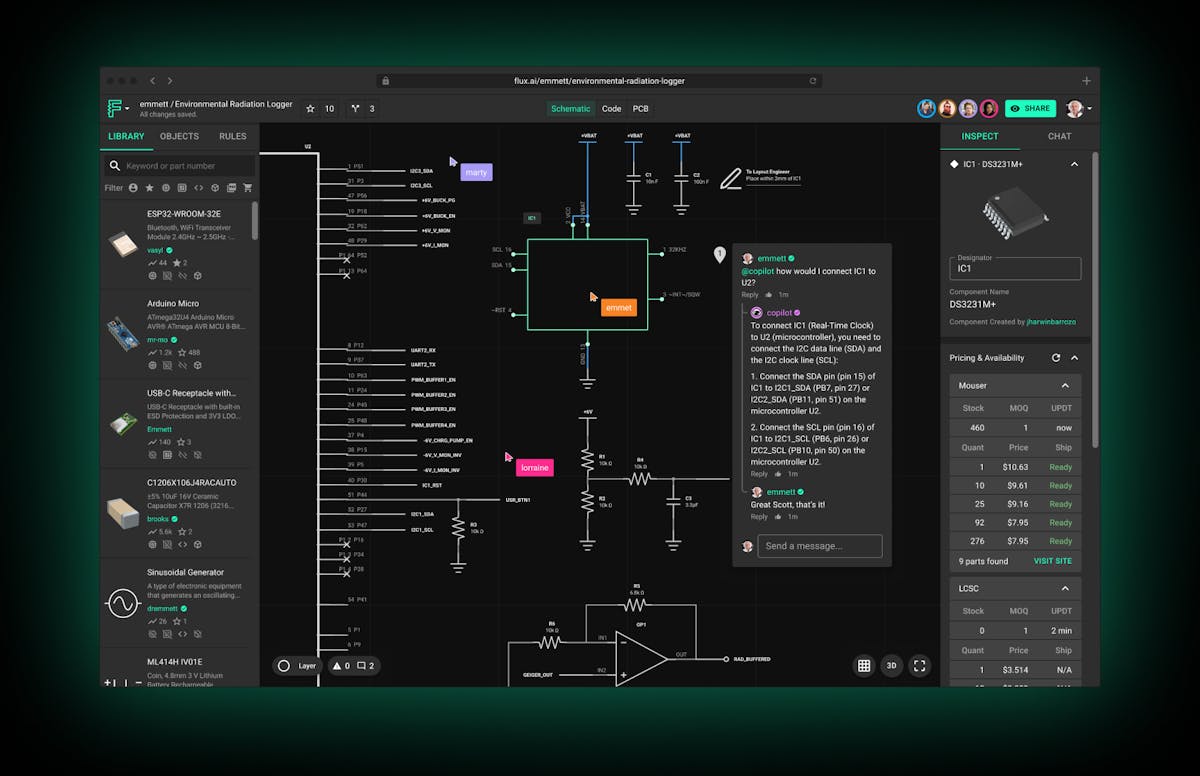
Task: Toggle the code filter icon
Action: pos(197,187)
